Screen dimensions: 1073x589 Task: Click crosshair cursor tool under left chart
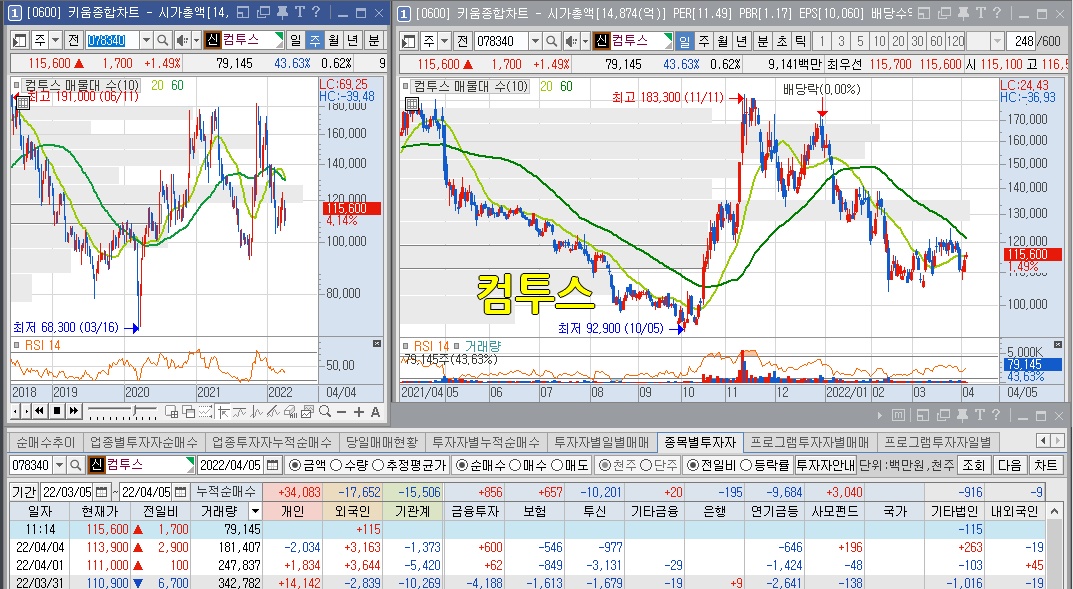point(223,411)
